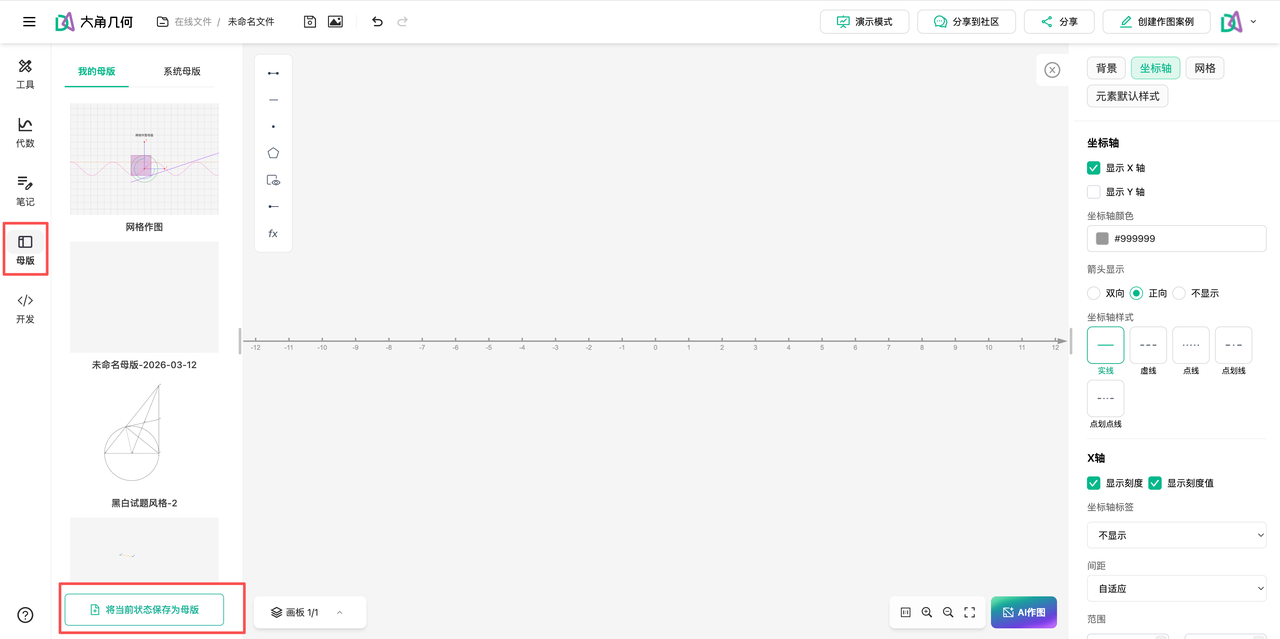Uncheck the 显示刻度值 checkbox
Viewport: 1280px width, 639px height.
[x=1155, y=483]
